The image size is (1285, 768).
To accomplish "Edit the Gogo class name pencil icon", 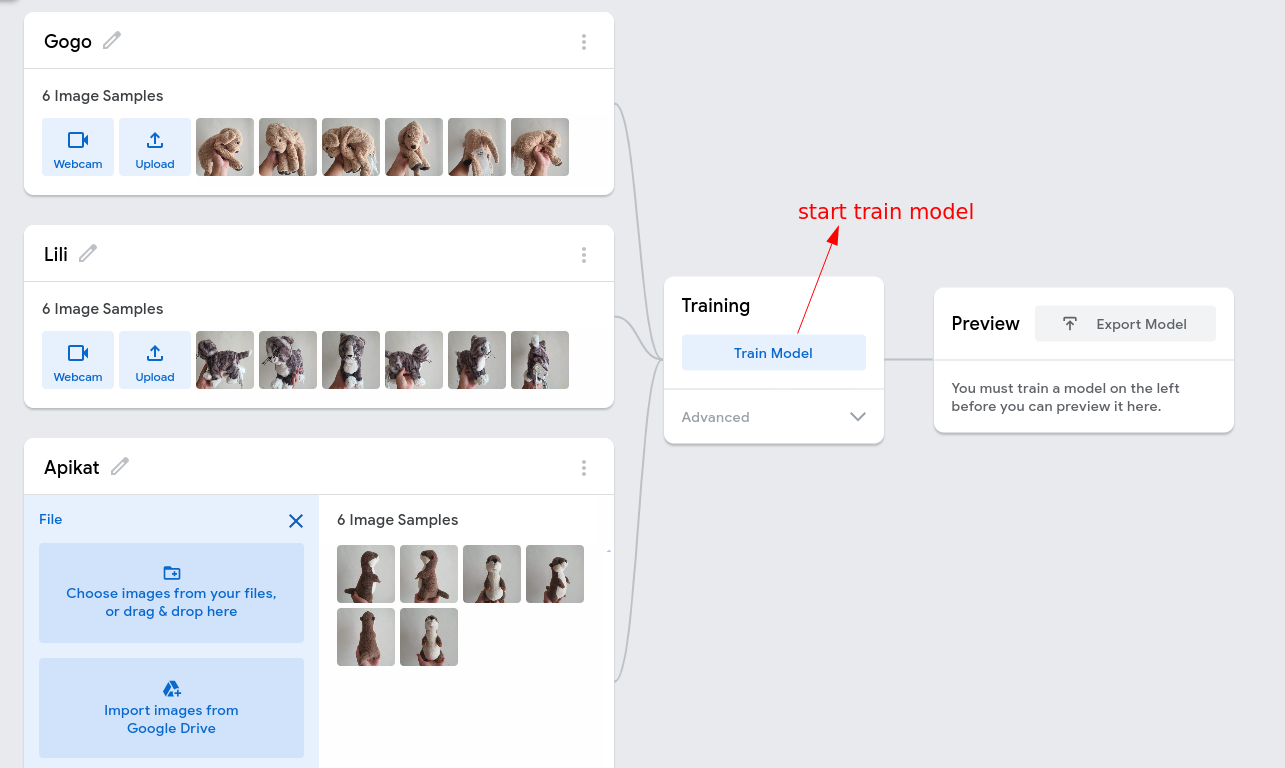I will coord(112,40).
